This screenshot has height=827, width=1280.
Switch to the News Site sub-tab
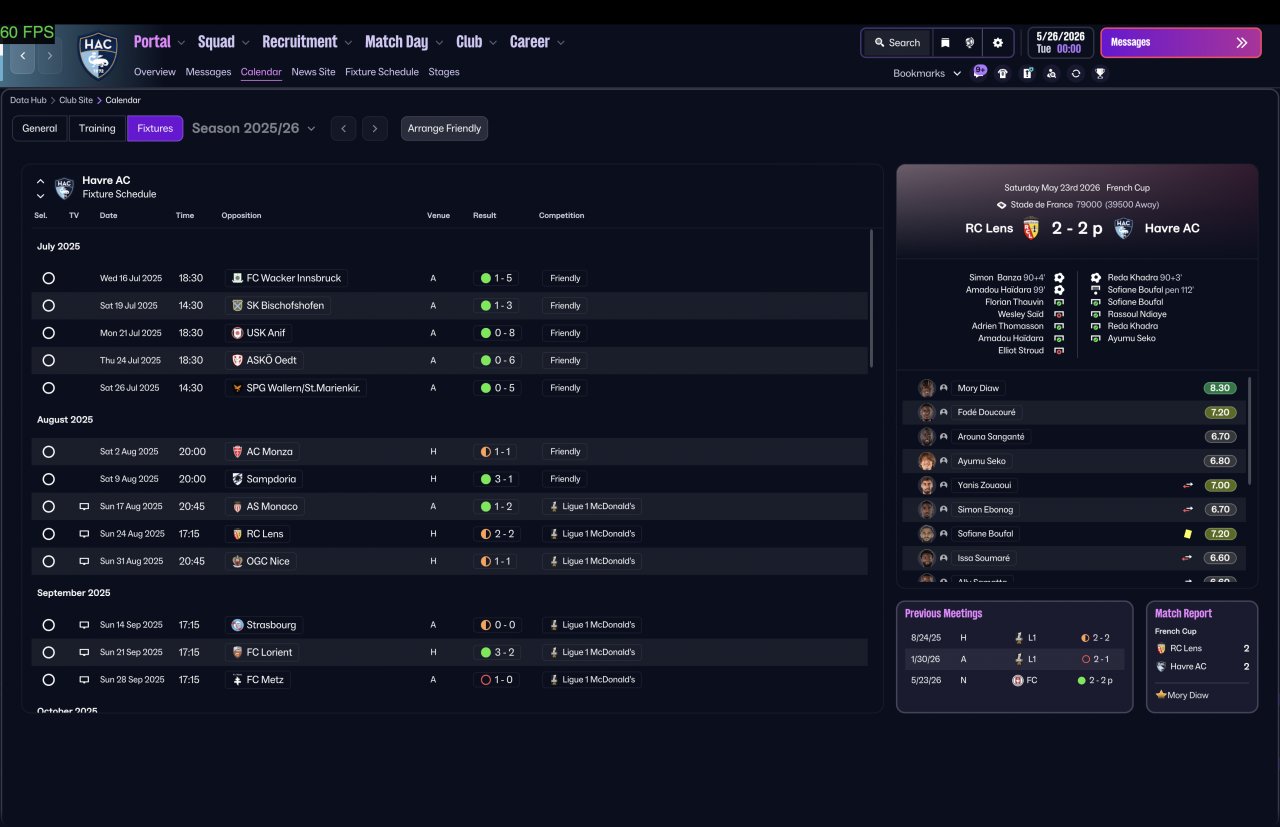tap(313, 72)
